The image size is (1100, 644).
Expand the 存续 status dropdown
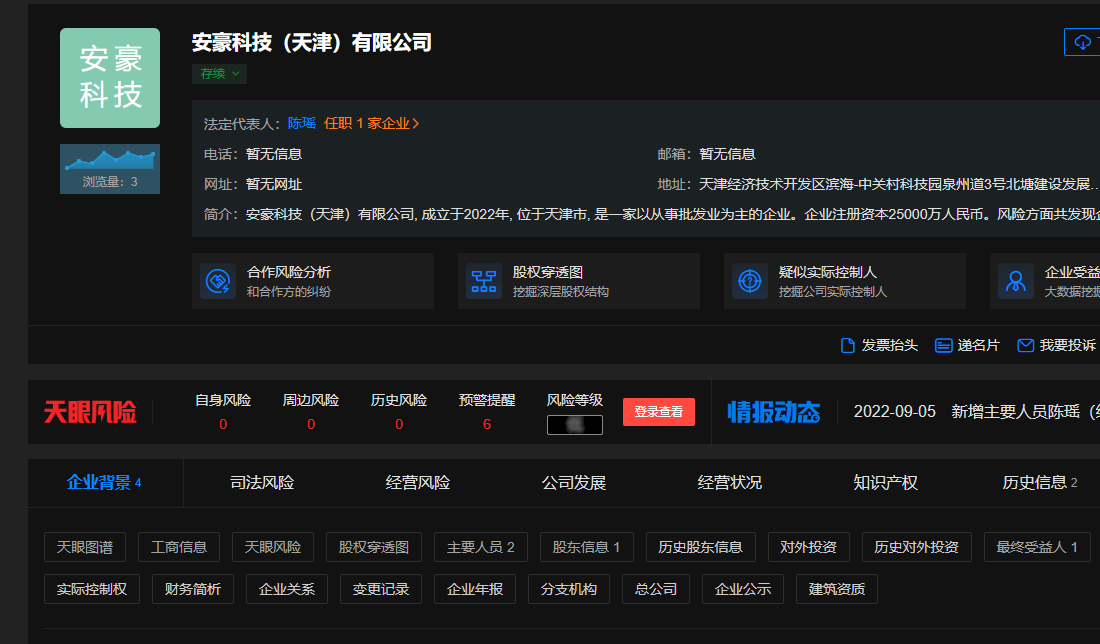point(220,74)
